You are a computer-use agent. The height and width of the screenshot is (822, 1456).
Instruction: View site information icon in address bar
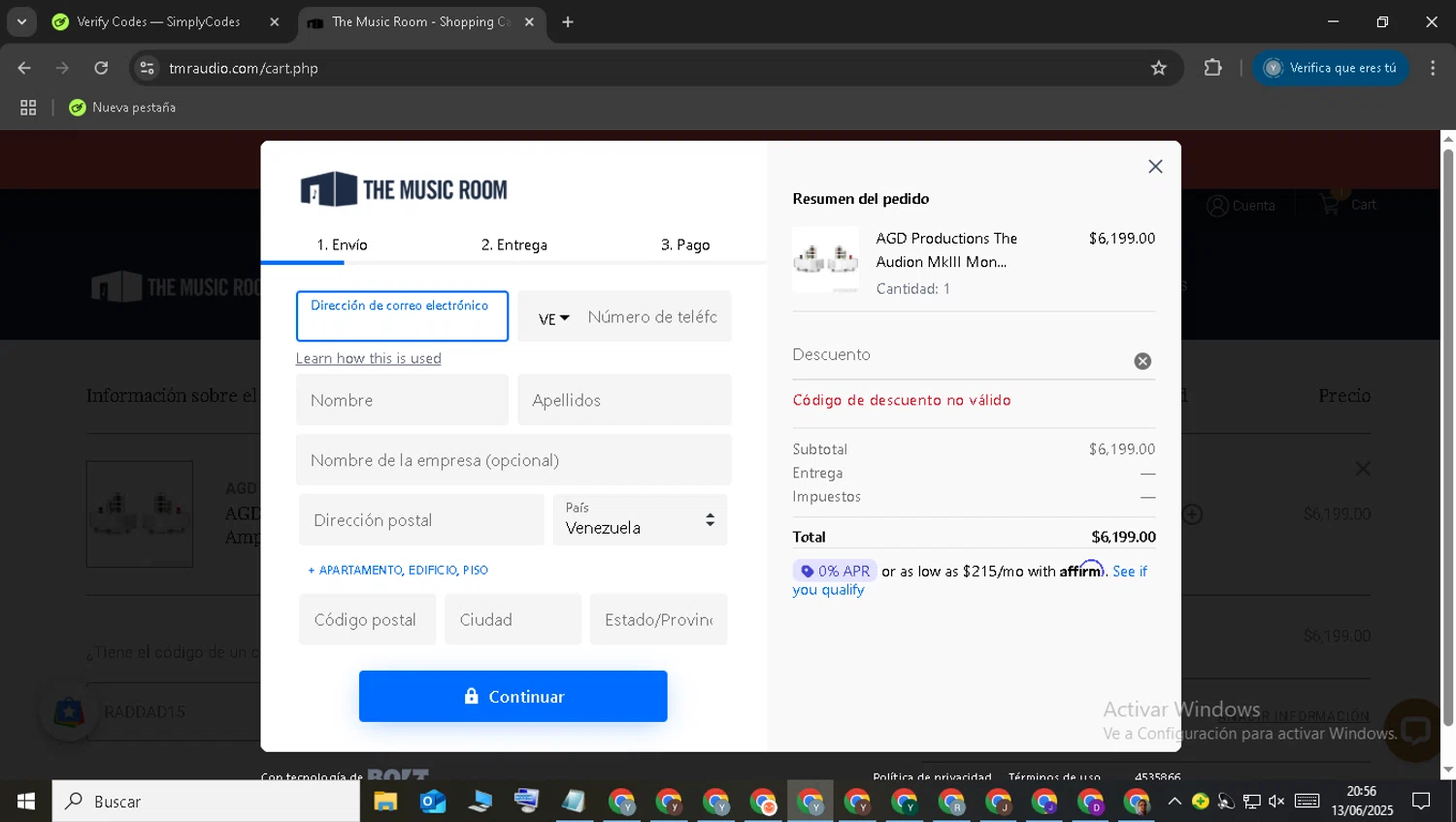coord(147,68)
